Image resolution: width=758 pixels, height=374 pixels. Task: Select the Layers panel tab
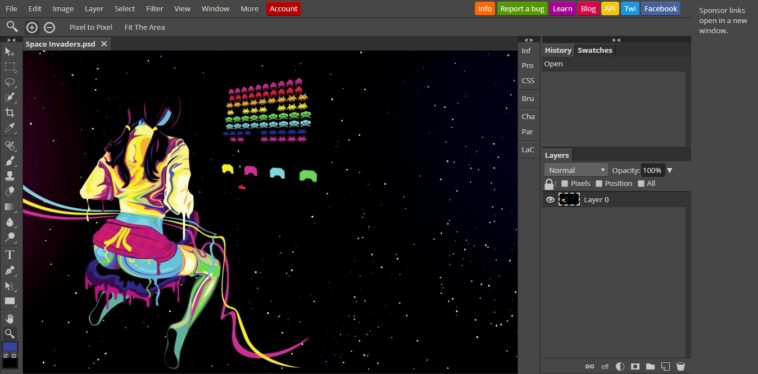557,155
